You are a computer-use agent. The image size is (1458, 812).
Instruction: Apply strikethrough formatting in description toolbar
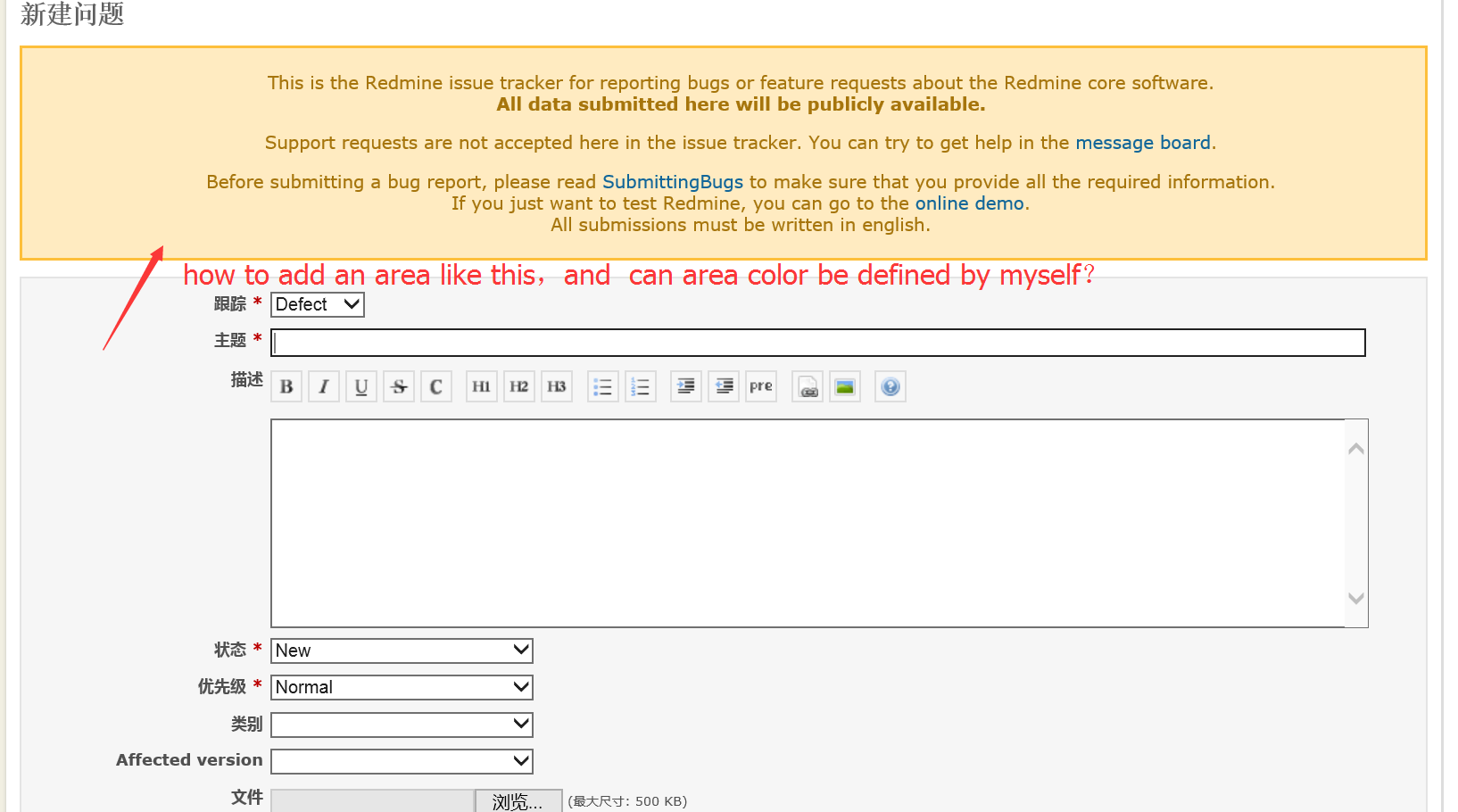point(399,386)
